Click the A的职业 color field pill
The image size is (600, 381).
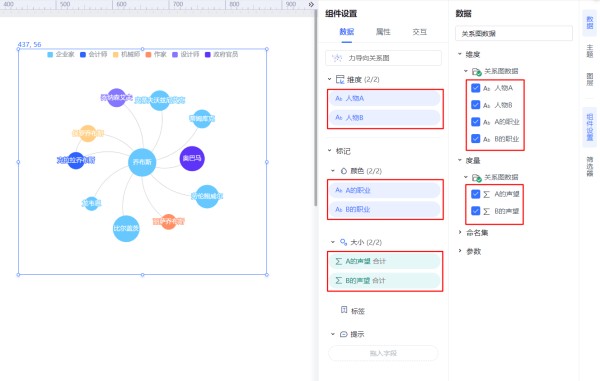pyautogui.click(x=385, y=190)
